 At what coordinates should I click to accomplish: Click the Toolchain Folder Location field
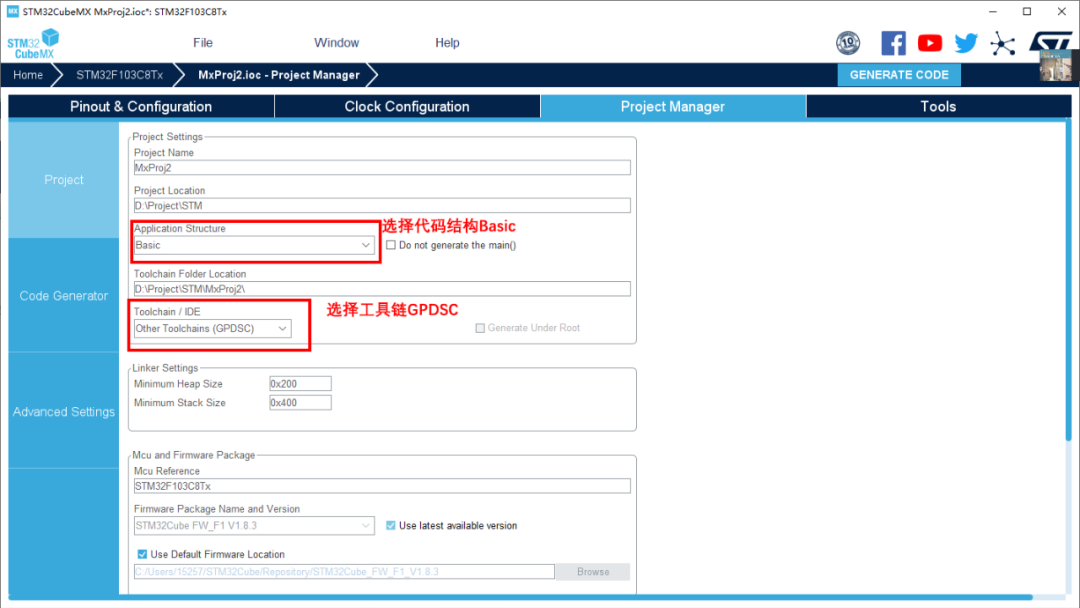[x=382, y=289]
